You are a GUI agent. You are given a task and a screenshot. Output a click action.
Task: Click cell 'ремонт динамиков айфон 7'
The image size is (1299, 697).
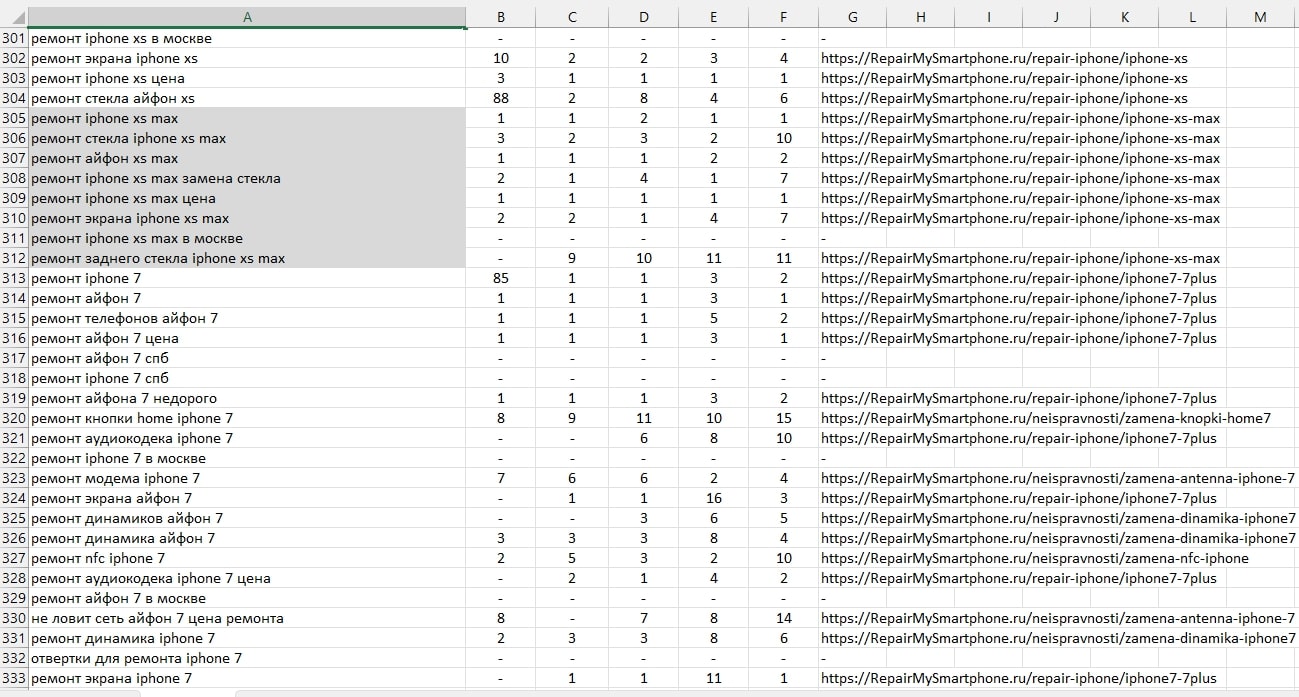tap(248, 518)
